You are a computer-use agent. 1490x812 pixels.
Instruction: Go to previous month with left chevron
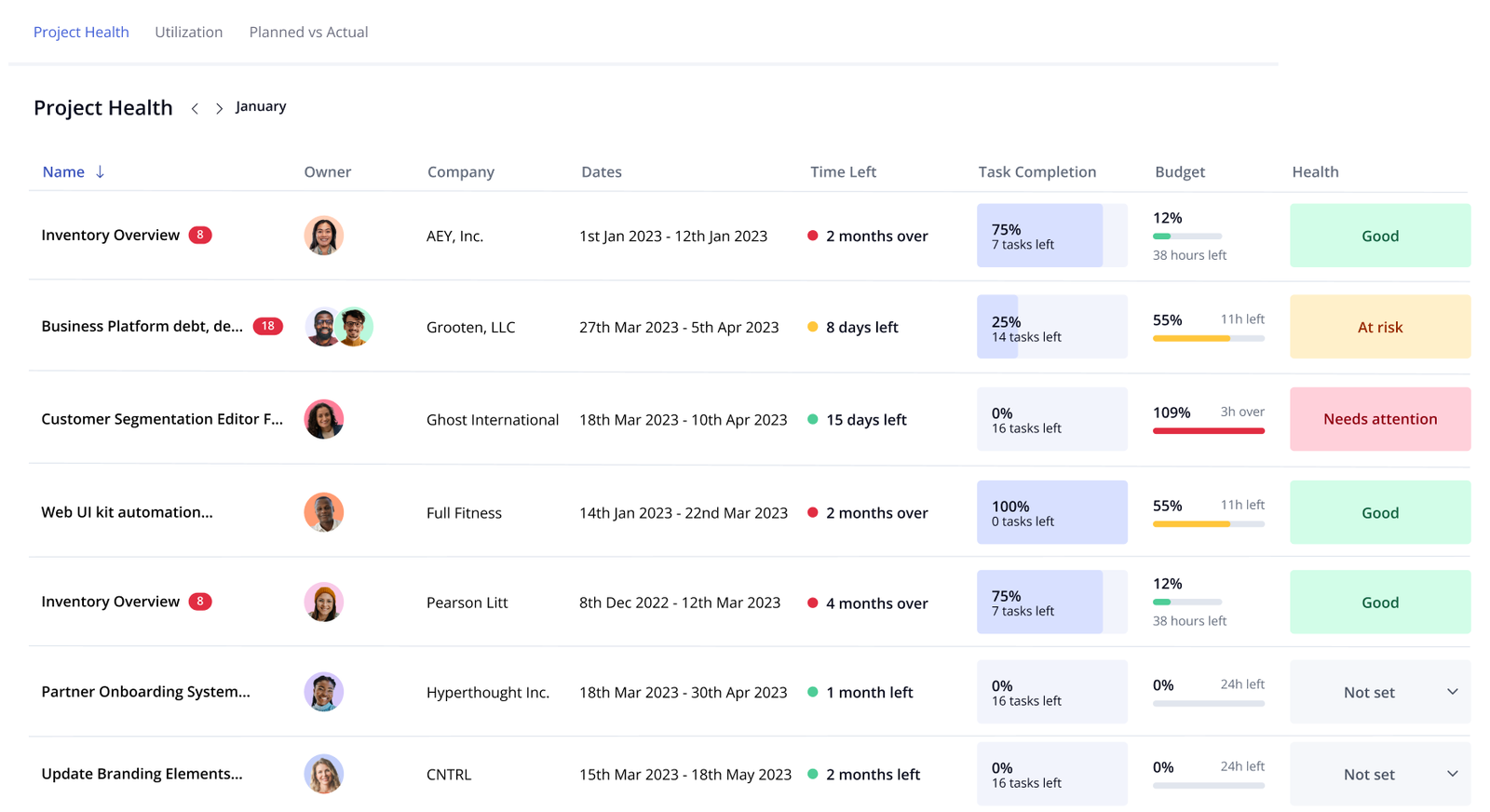pyautogui.click(x=195, y=108)
